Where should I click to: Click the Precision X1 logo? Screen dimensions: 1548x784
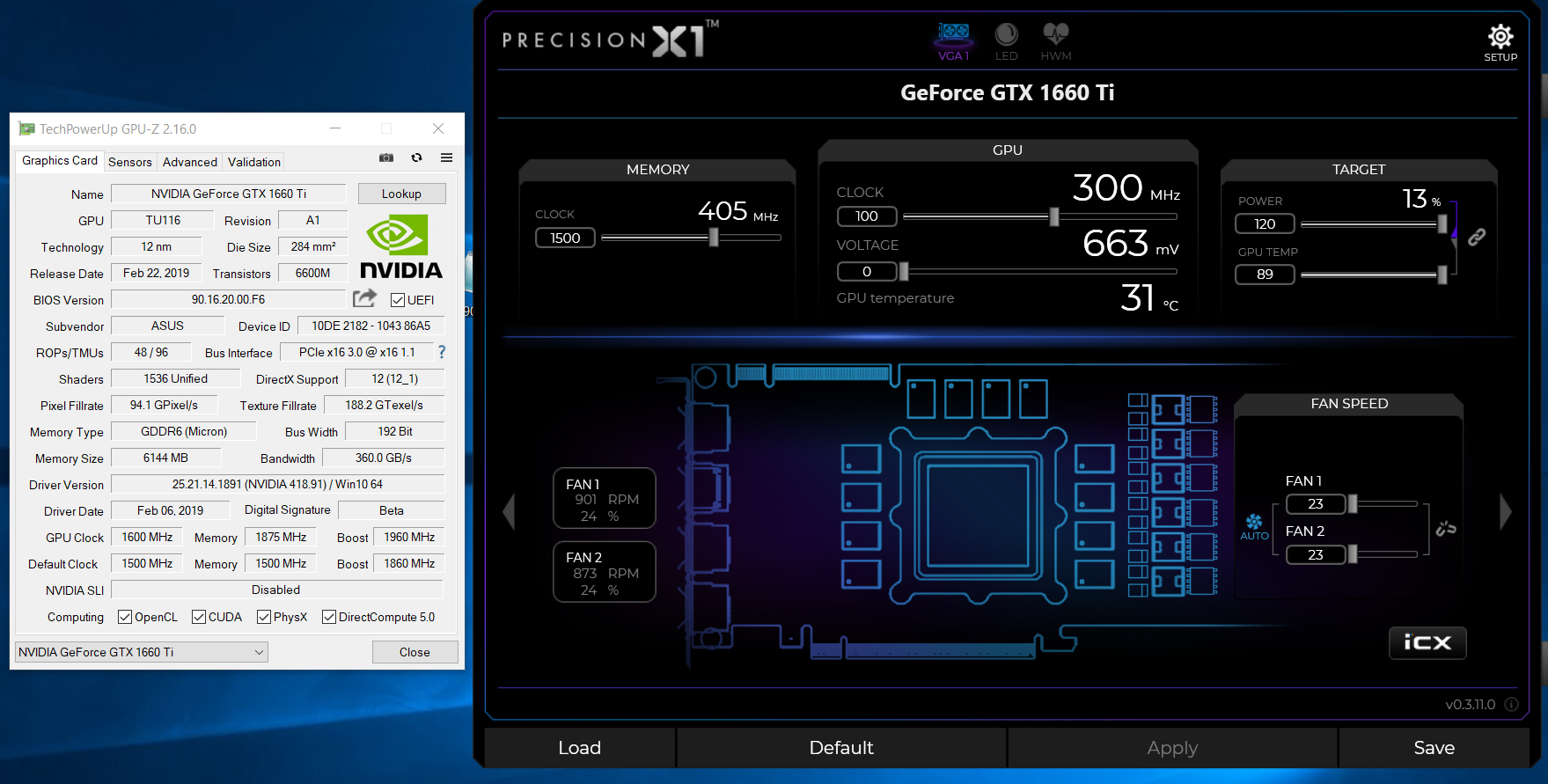(x=610, y=40)
